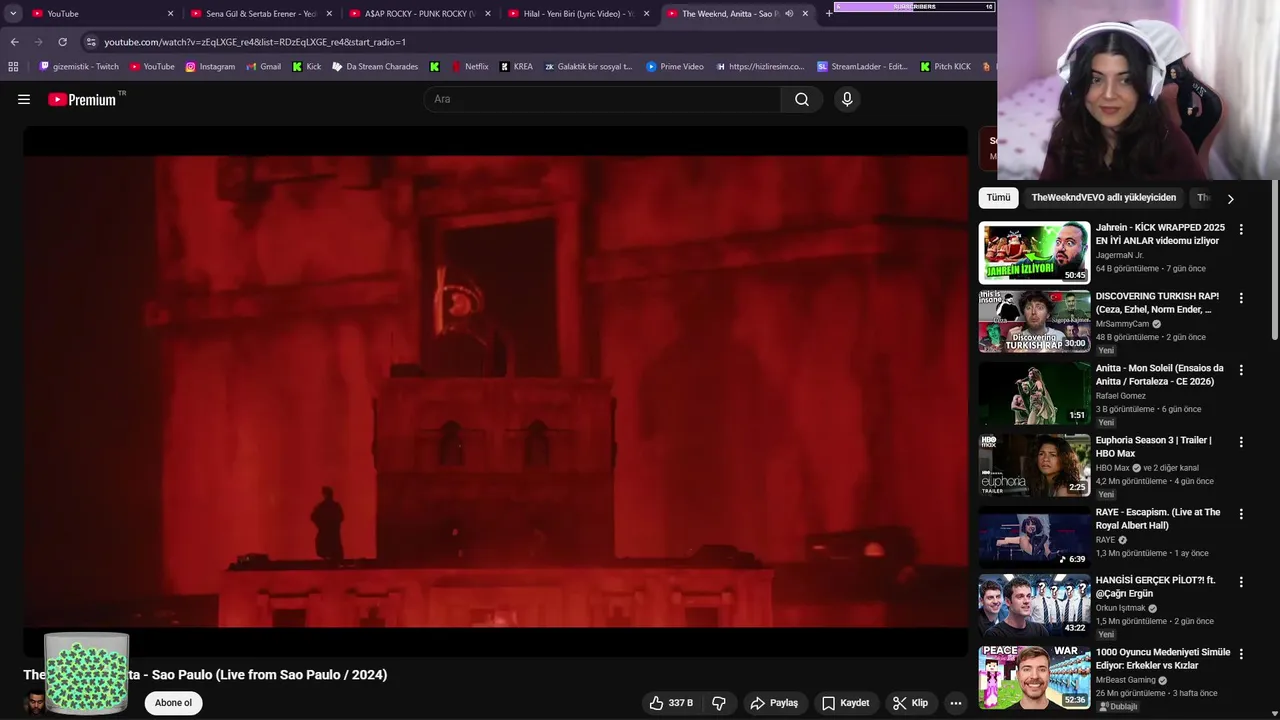Open options menu for Jahrein KICK WRAPPED video
The image size is (1280, 720).
click(1241, 229)
